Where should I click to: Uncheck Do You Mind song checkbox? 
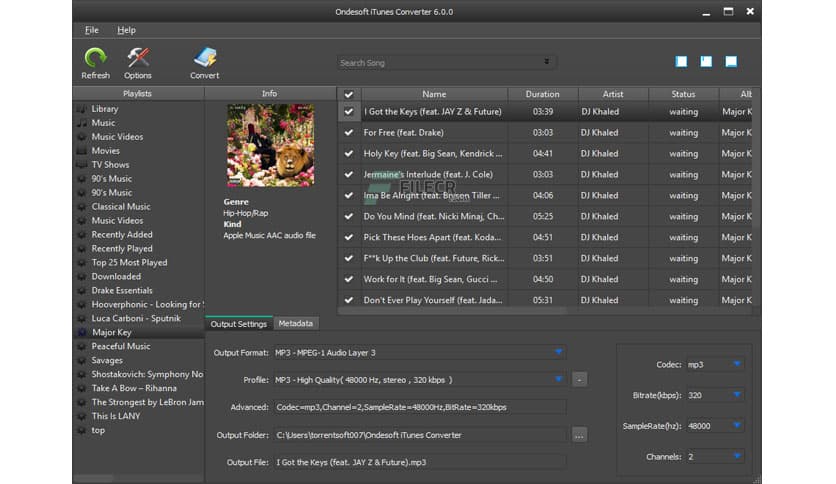[349, 216]
